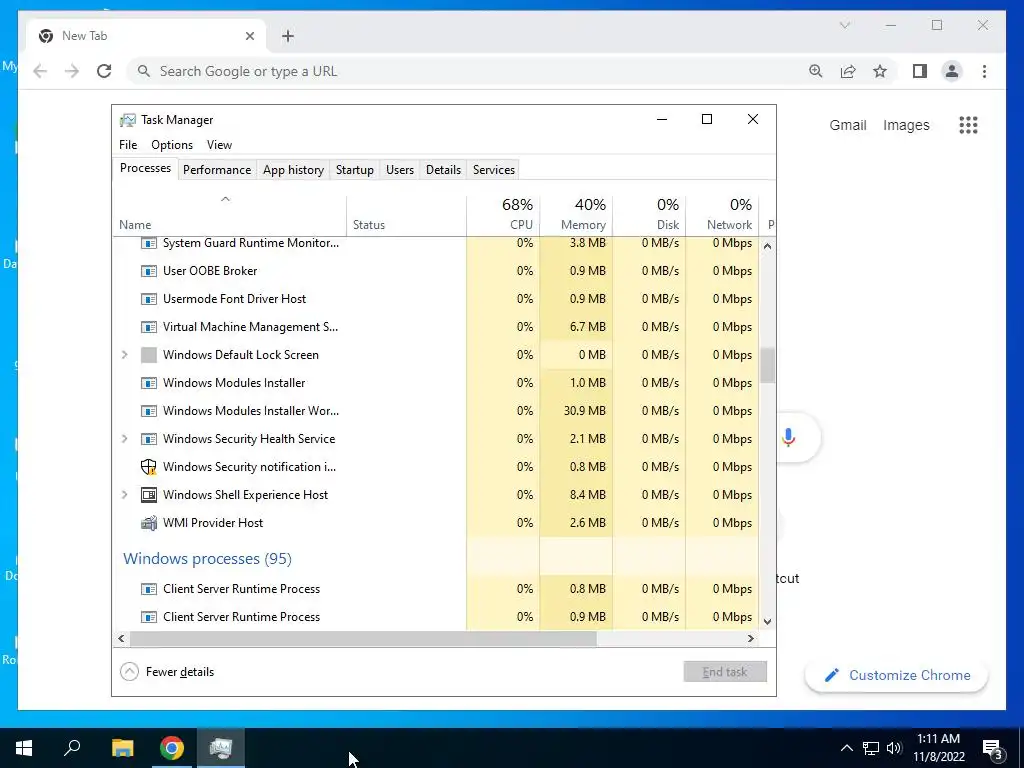This screenshot has width=1024, height=768.
Task: Sort processes by the Network column
Action: (x=722, y=214)
